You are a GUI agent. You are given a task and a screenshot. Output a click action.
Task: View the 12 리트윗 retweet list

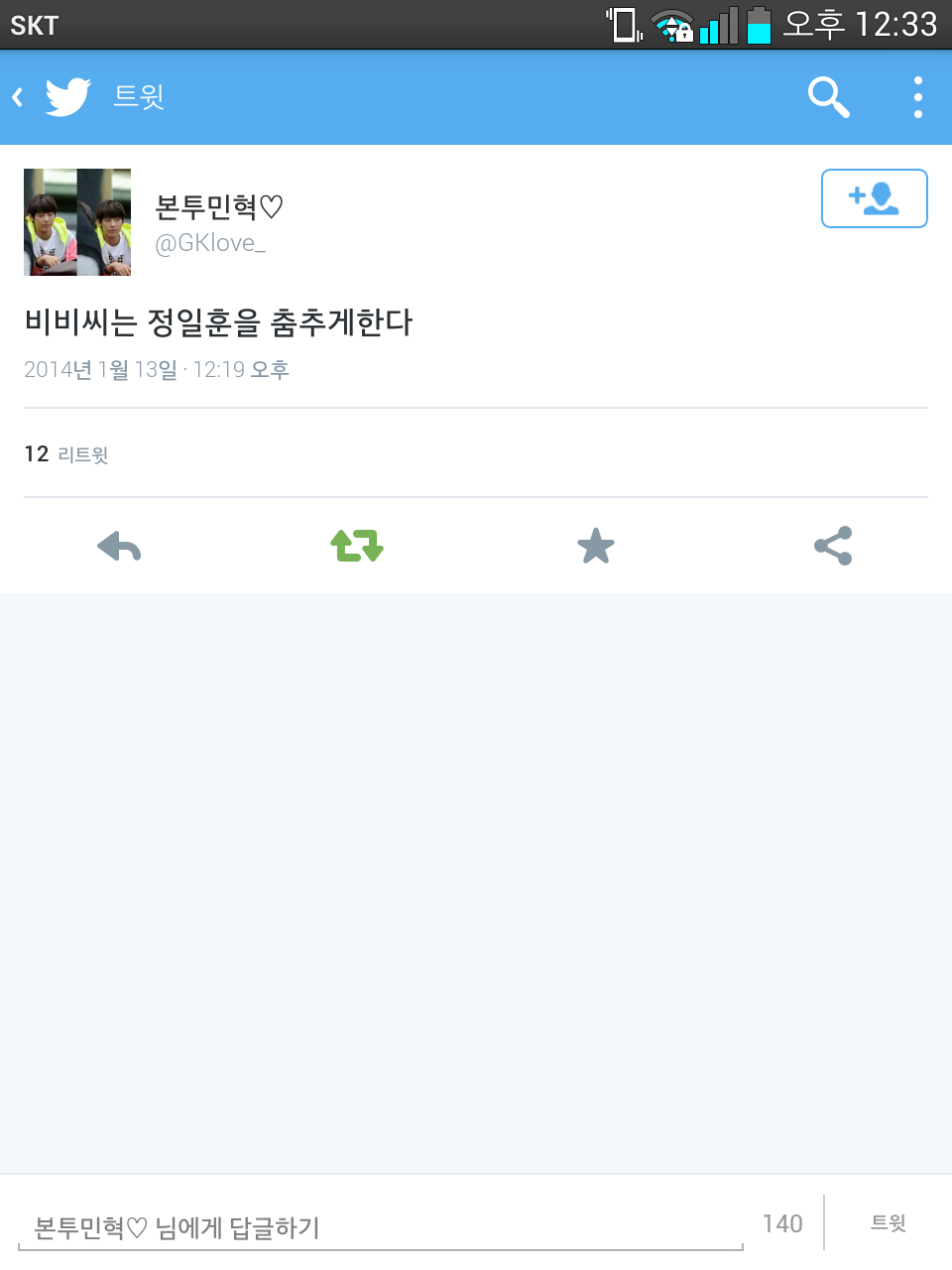coord(66,454)
